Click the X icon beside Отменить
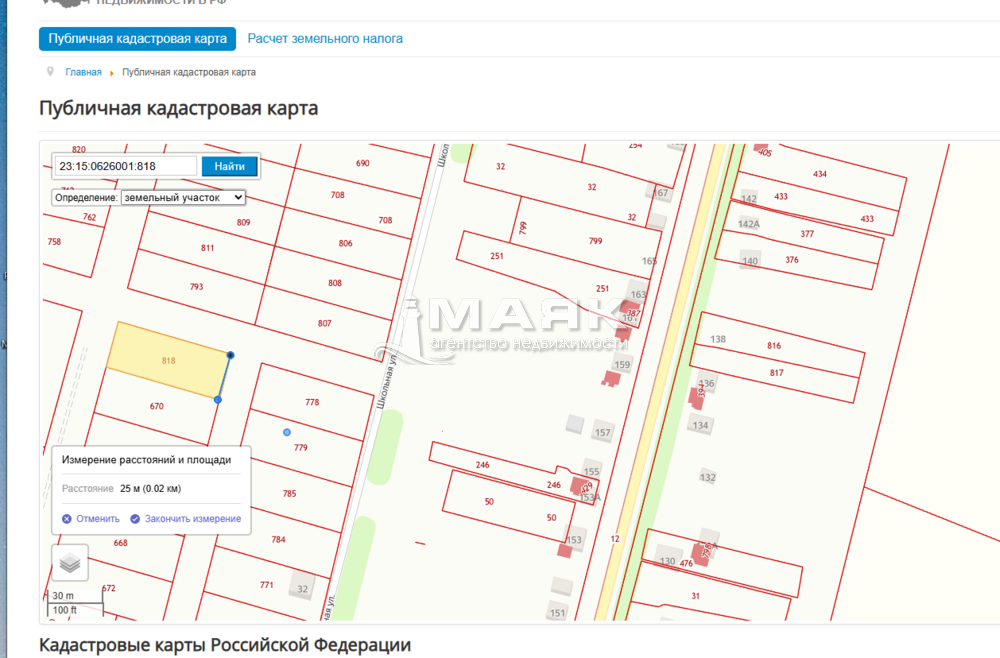 point(67,519)
